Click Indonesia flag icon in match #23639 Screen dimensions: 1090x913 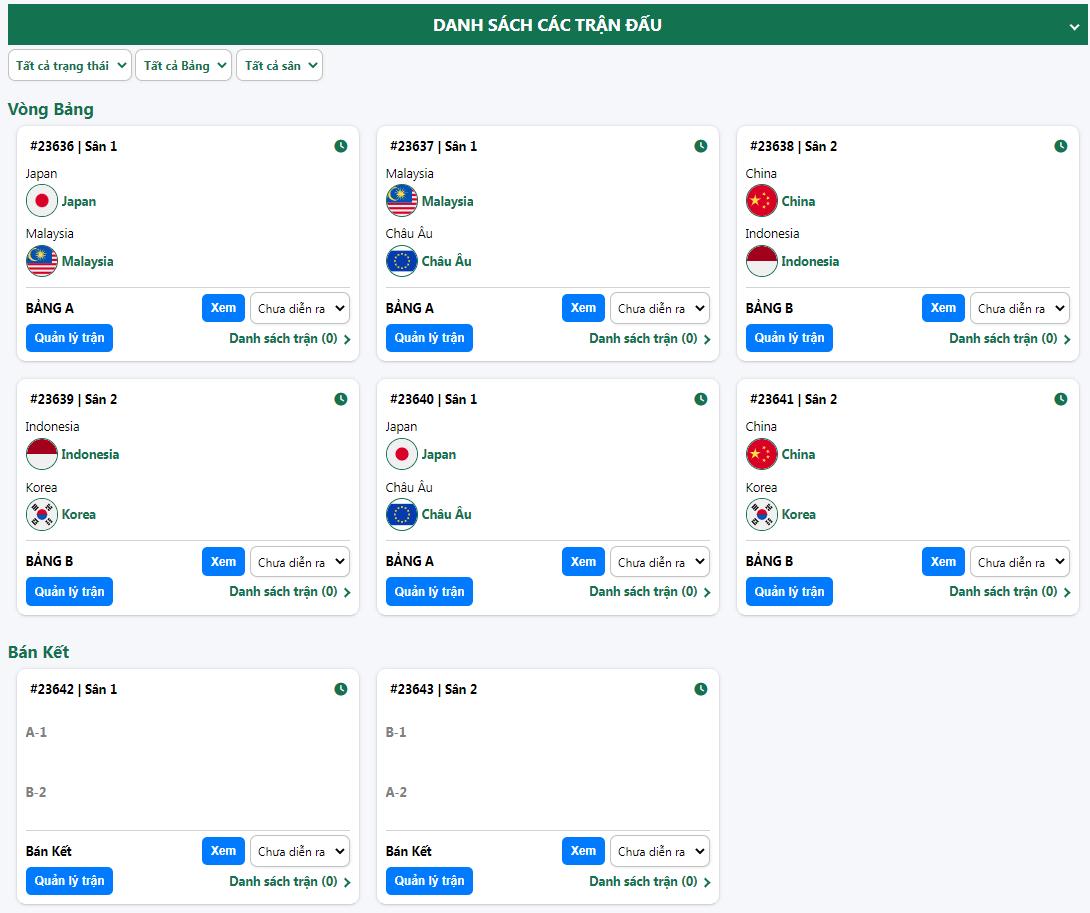coord(42,454)
